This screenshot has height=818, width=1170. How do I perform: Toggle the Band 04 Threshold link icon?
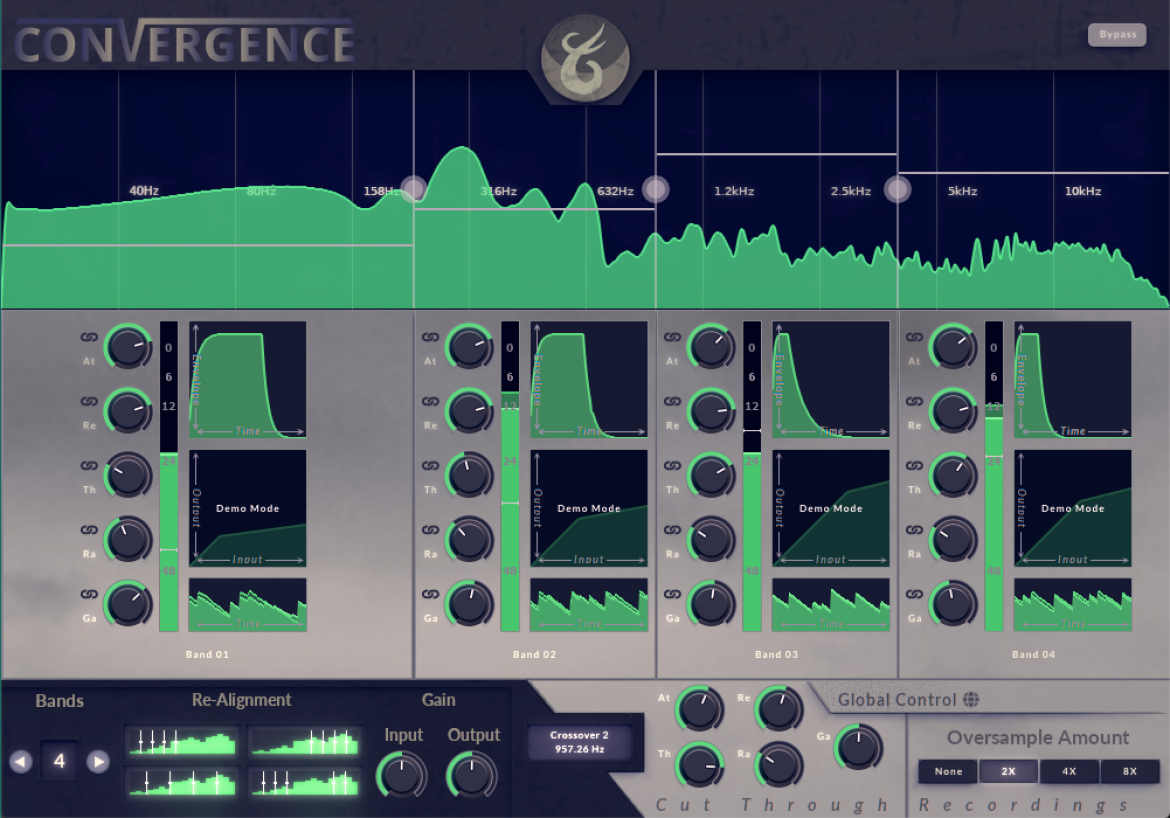(914, 466)
